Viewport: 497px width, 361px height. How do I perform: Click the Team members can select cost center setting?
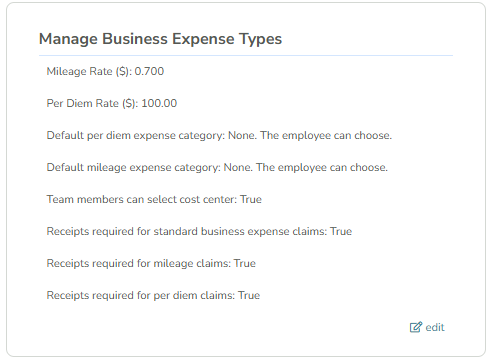point(154,199)
